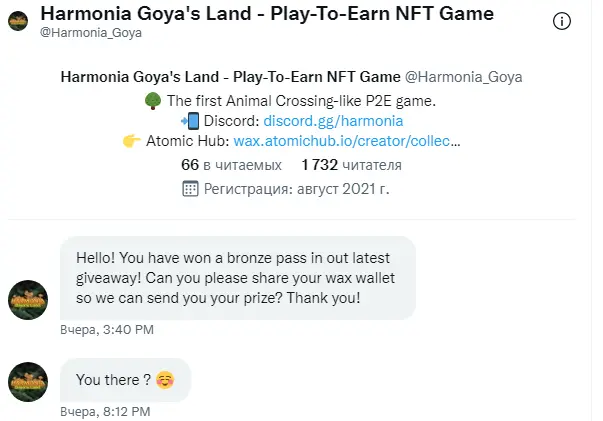This screenshot has width=603, height=421.
Task: Open the '1 732 читателя' followers list
Action: tap(351, 165)
